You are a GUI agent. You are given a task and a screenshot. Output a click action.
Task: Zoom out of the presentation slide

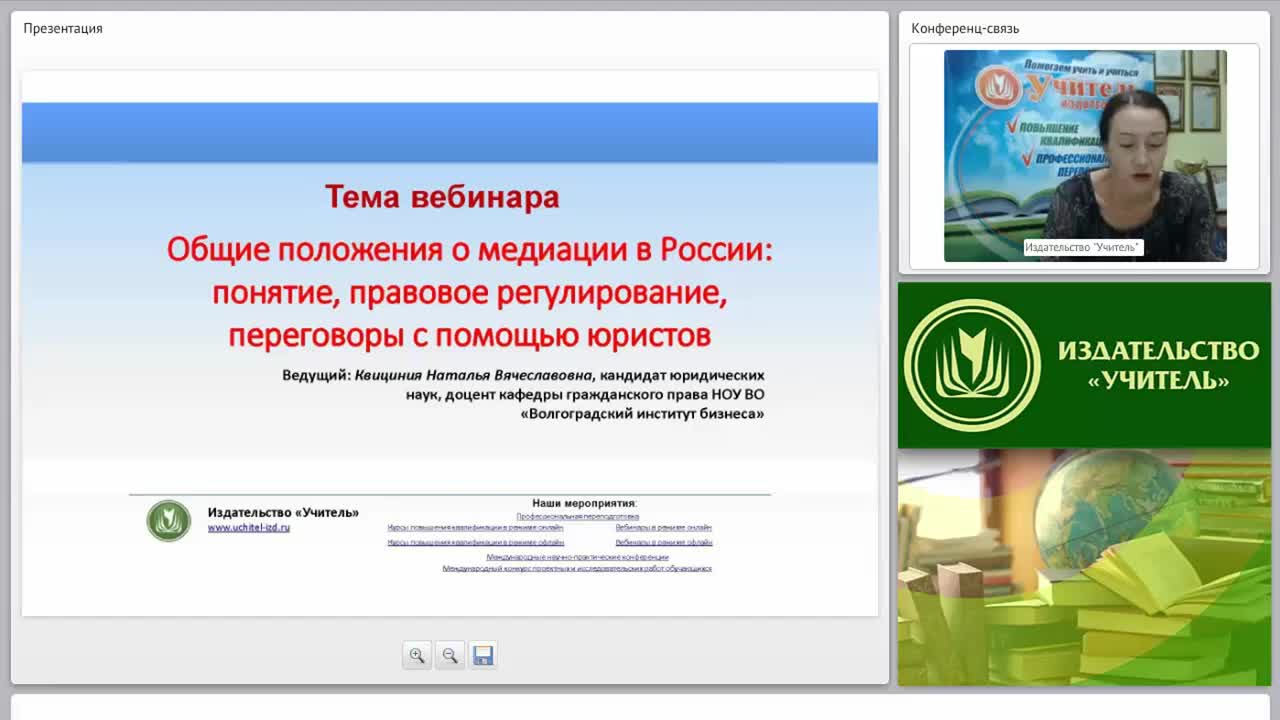coord(450,655)
